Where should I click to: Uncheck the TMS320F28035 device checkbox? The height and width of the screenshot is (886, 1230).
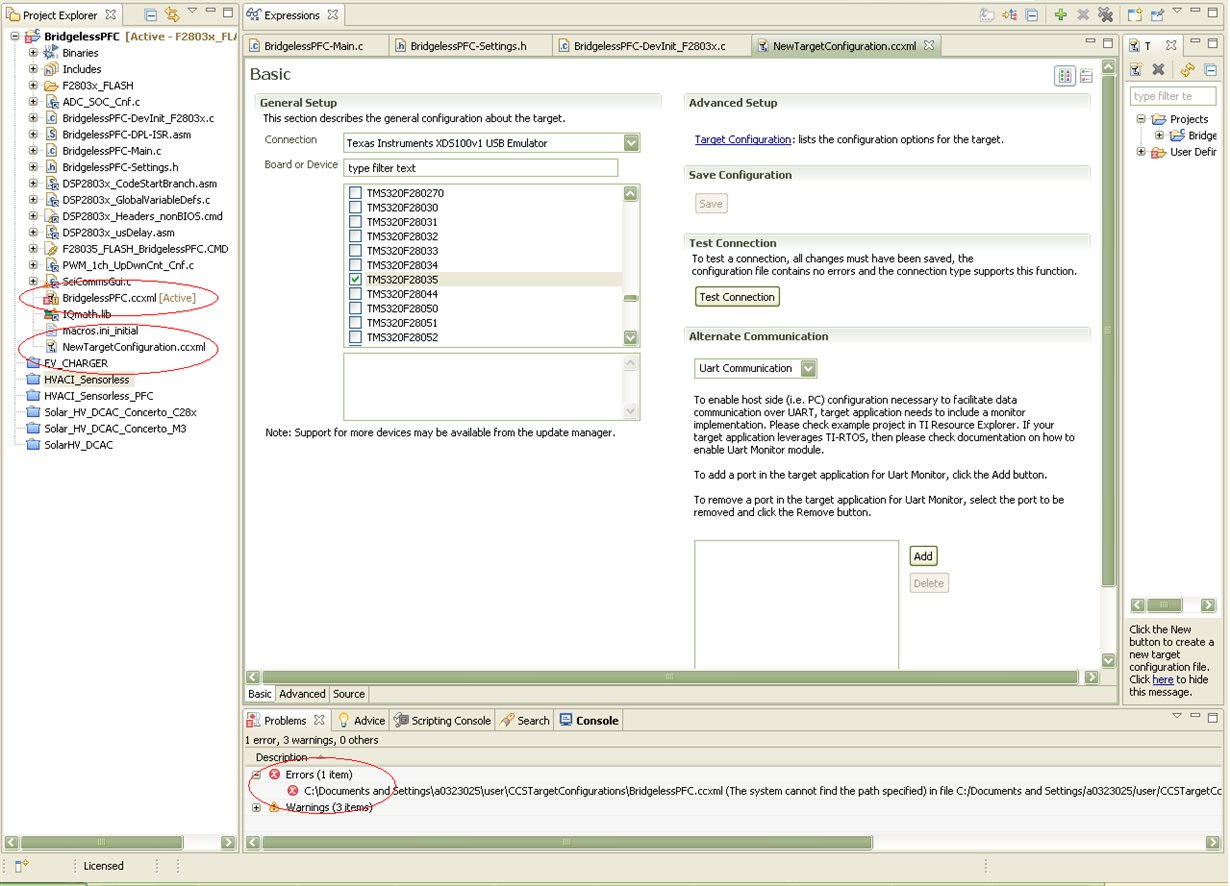click(x=355, y=280)
